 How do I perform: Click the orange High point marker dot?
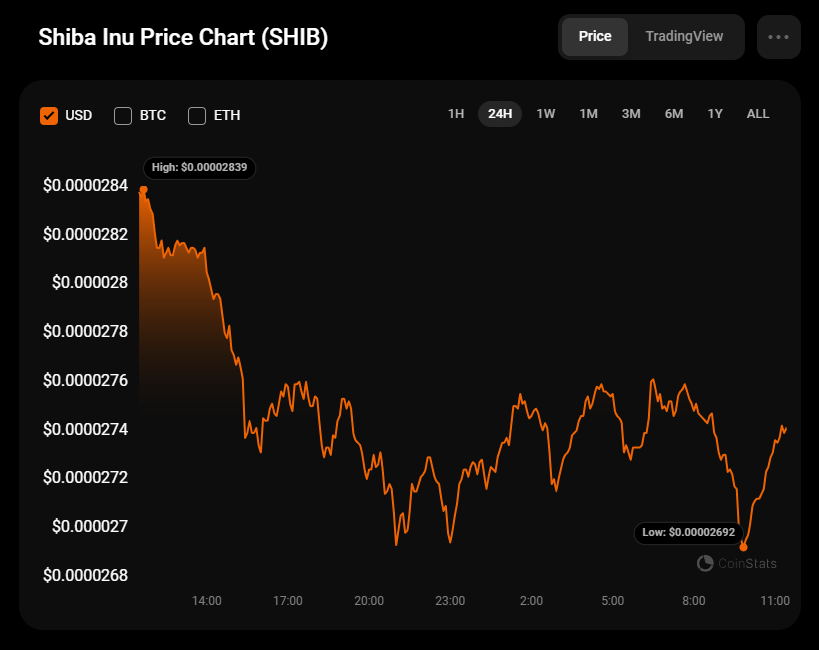[x=144, y=189]
